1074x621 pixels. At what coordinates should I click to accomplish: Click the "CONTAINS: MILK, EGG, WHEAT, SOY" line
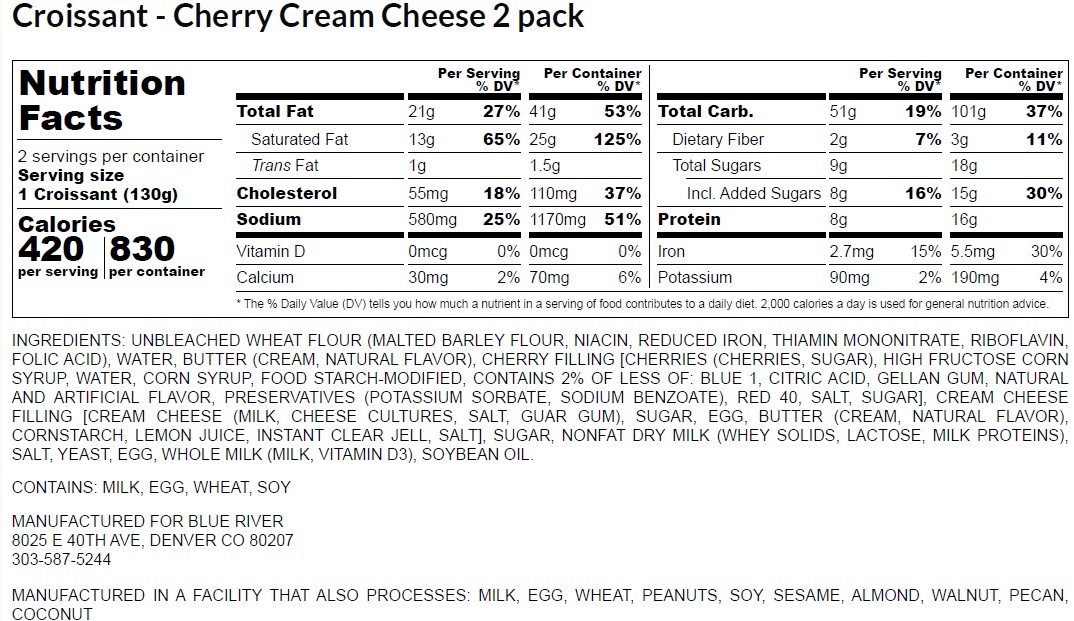(x=151, y=487)
